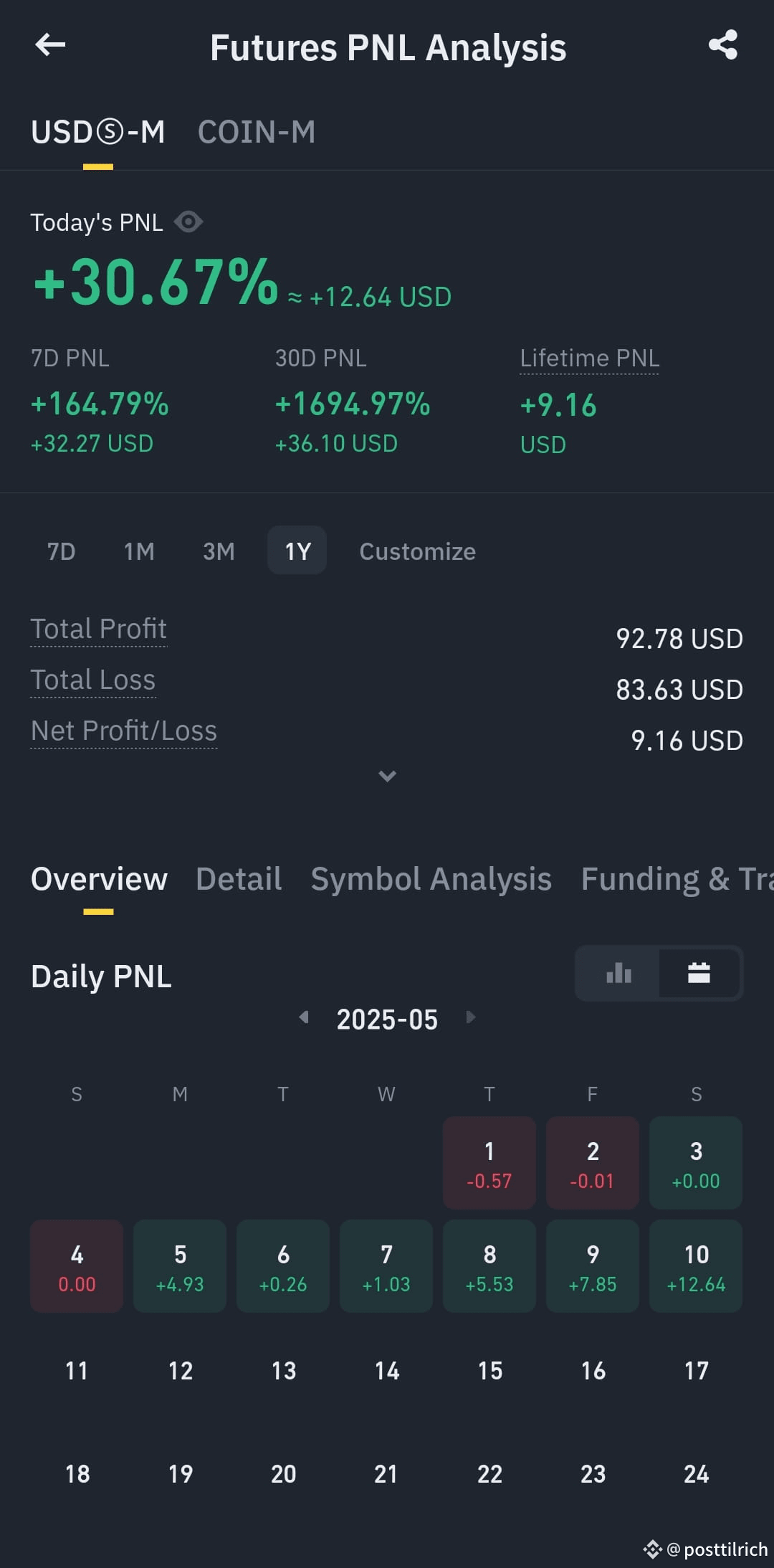
Task: Select the 7D time range
Action: [x=61, y=551]
